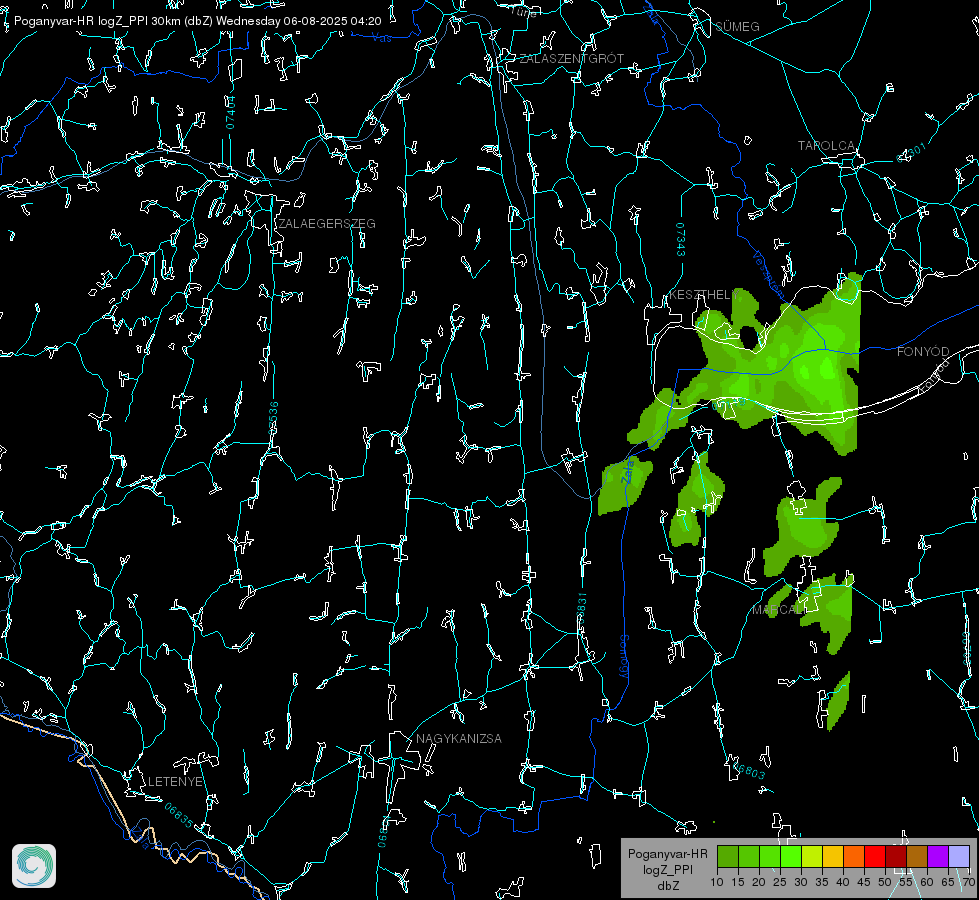Click the Somogy county label
979x900 pixels.
[x=624, y=657]
